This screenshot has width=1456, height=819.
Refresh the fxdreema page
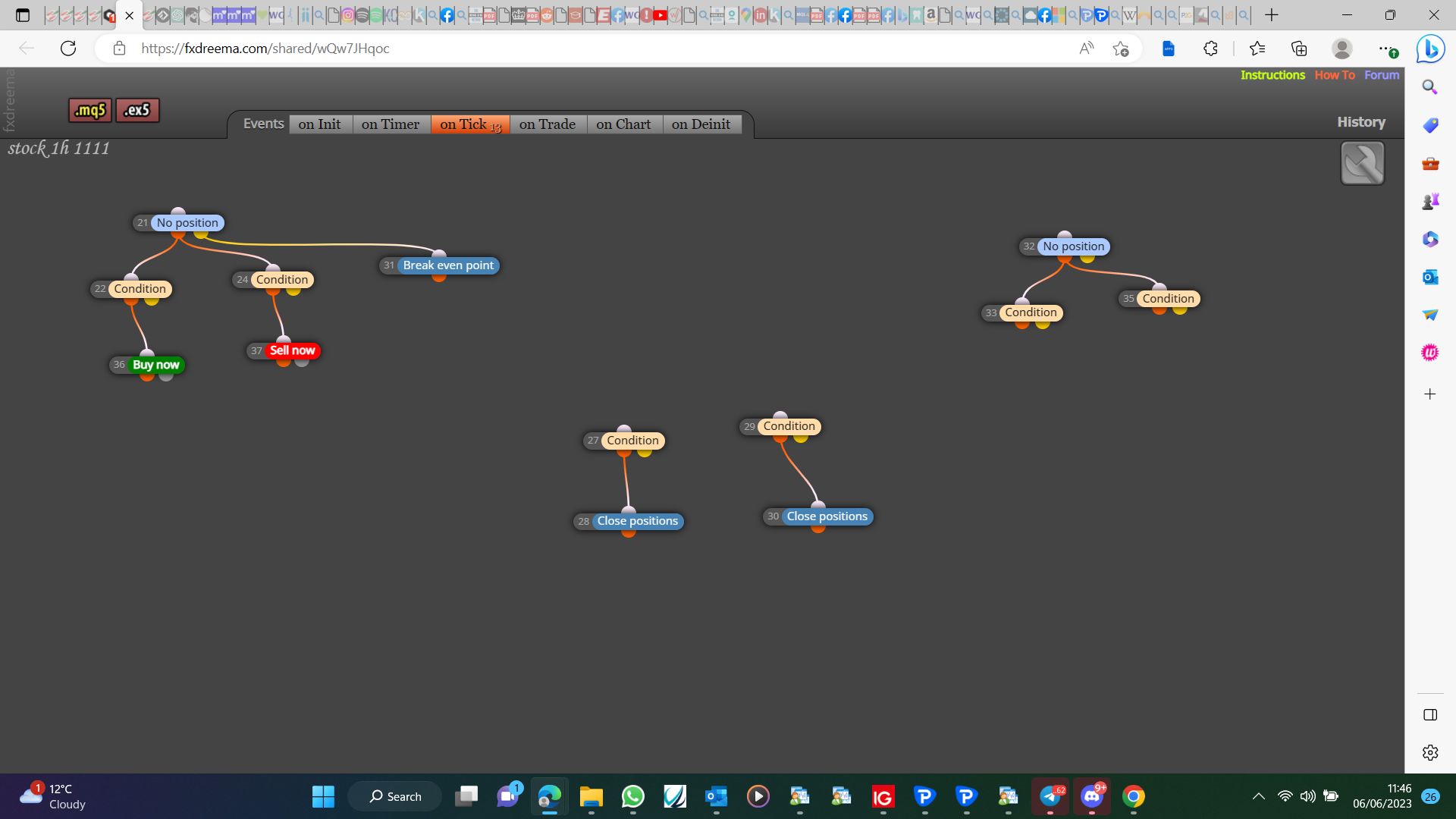tap(68, 49)
